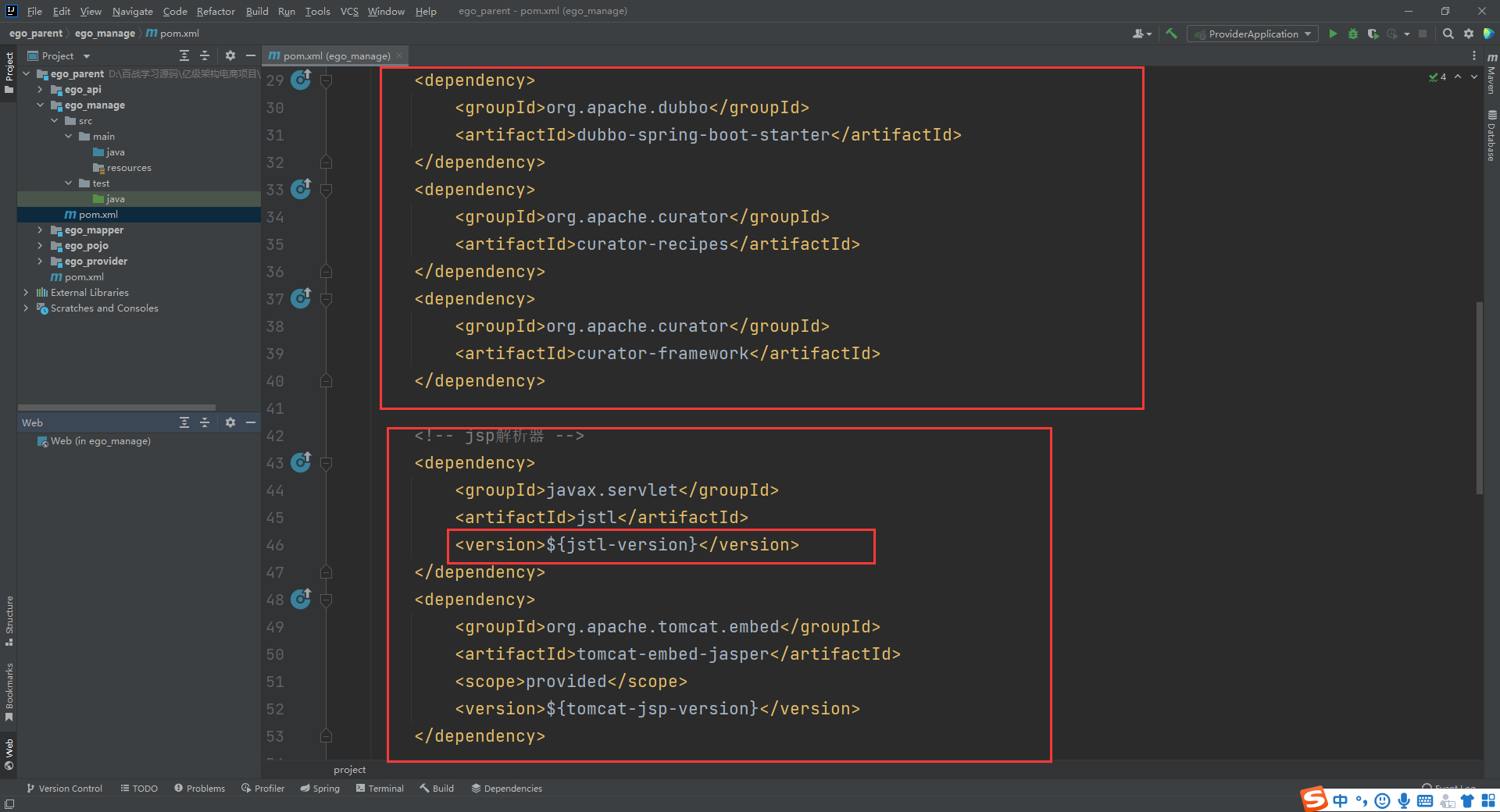Start debugging with the green bug icon
The width and height of the screenshot is (1500, 812).
(x=1353, y=34)
